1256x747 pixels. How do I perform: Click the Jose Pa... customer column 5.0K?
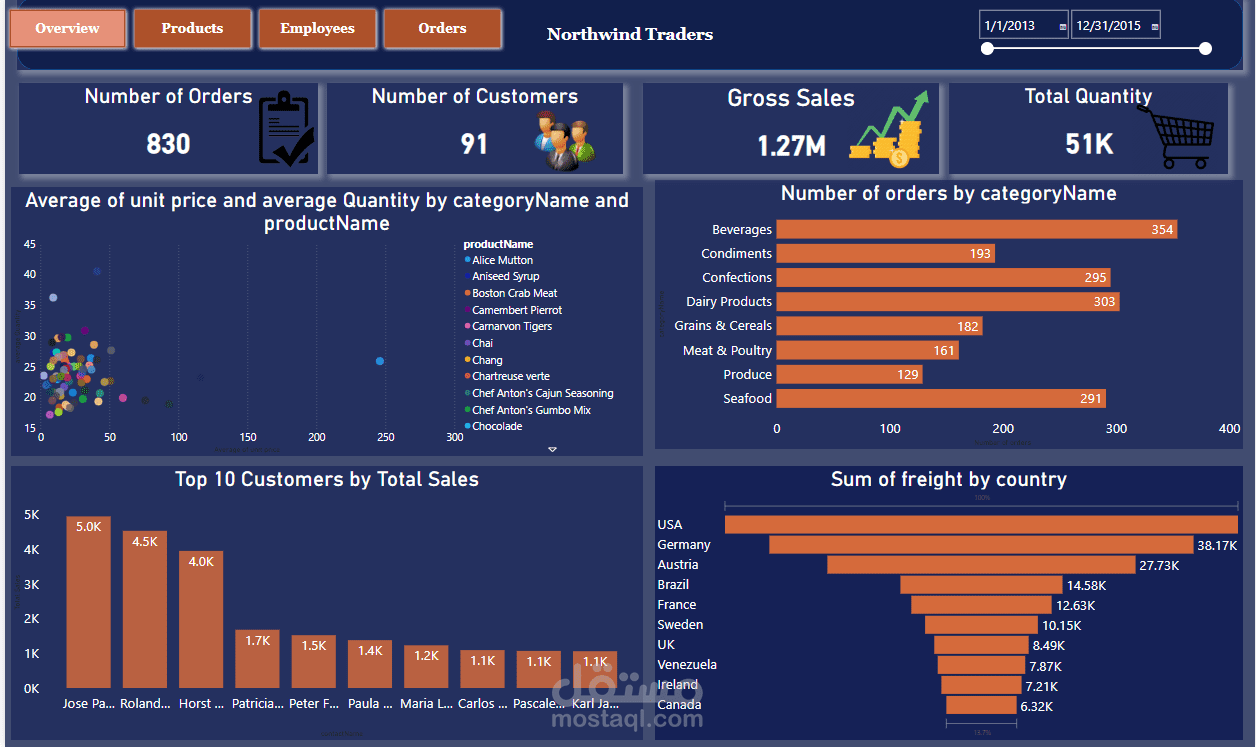(x=89, y=601)
